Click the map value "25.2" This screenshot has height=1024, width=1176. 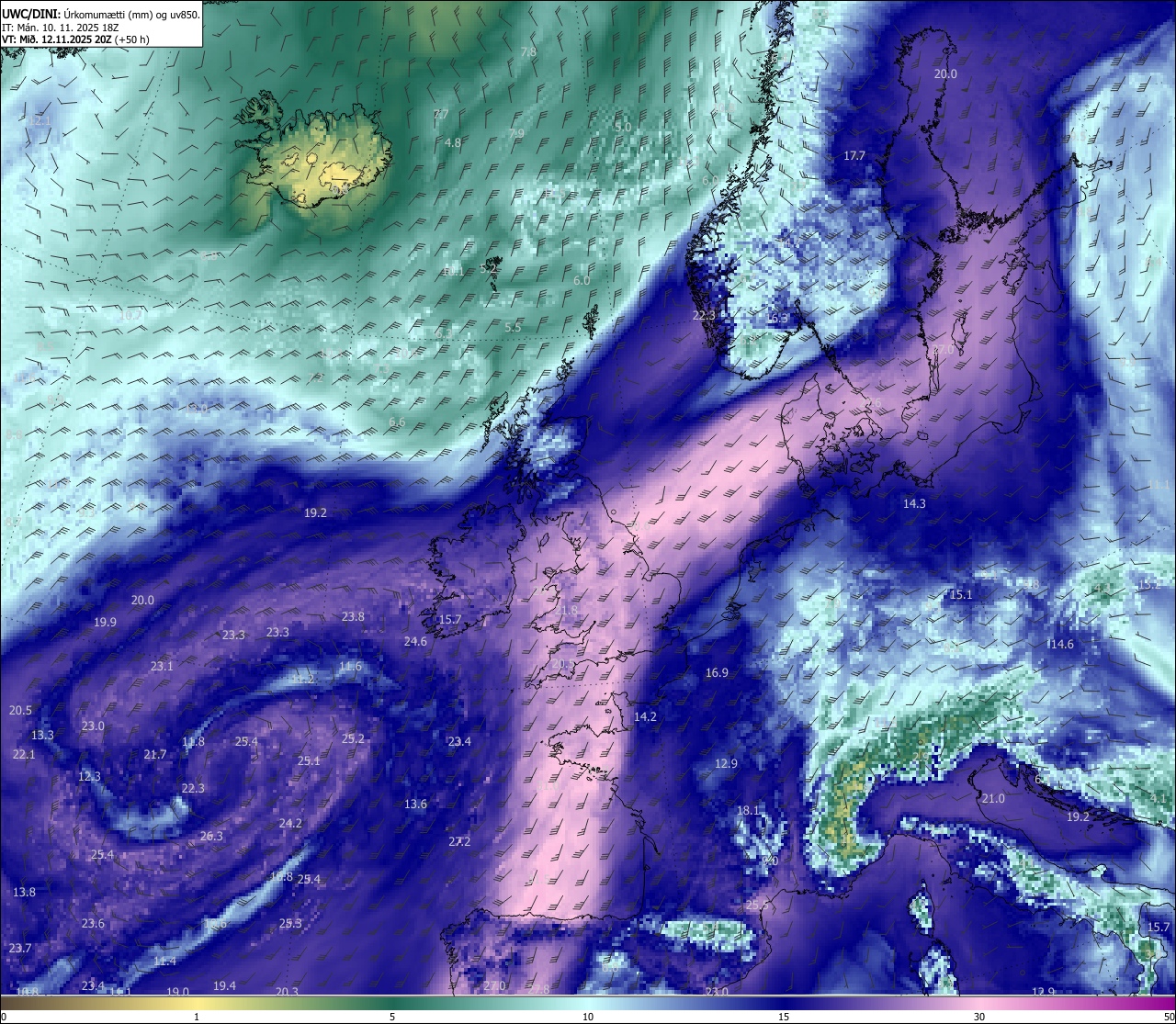(x=353, y=739)
